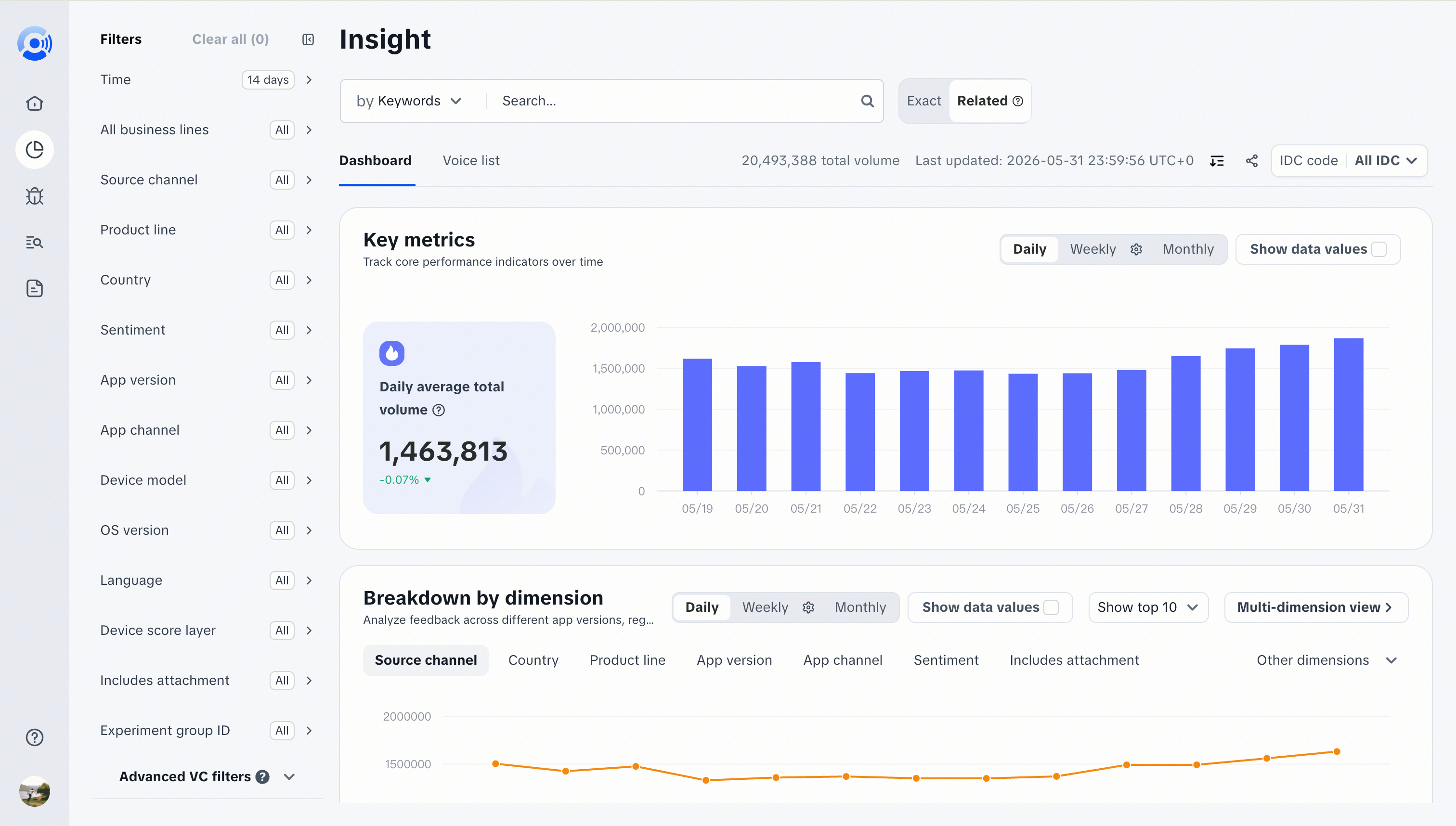Select Related search mode
Image resolution: width=1456 pixels, height=826 pixels.
tap(989, 101)
